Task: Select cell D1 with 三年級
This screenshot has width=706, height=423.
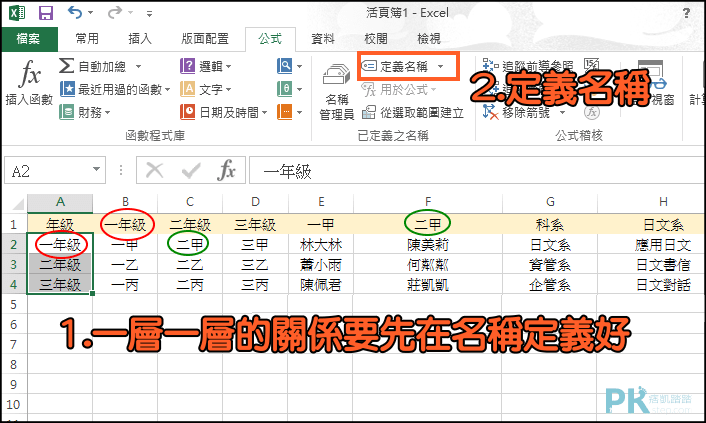Action: pyautogui.click(x=255, y=224)
